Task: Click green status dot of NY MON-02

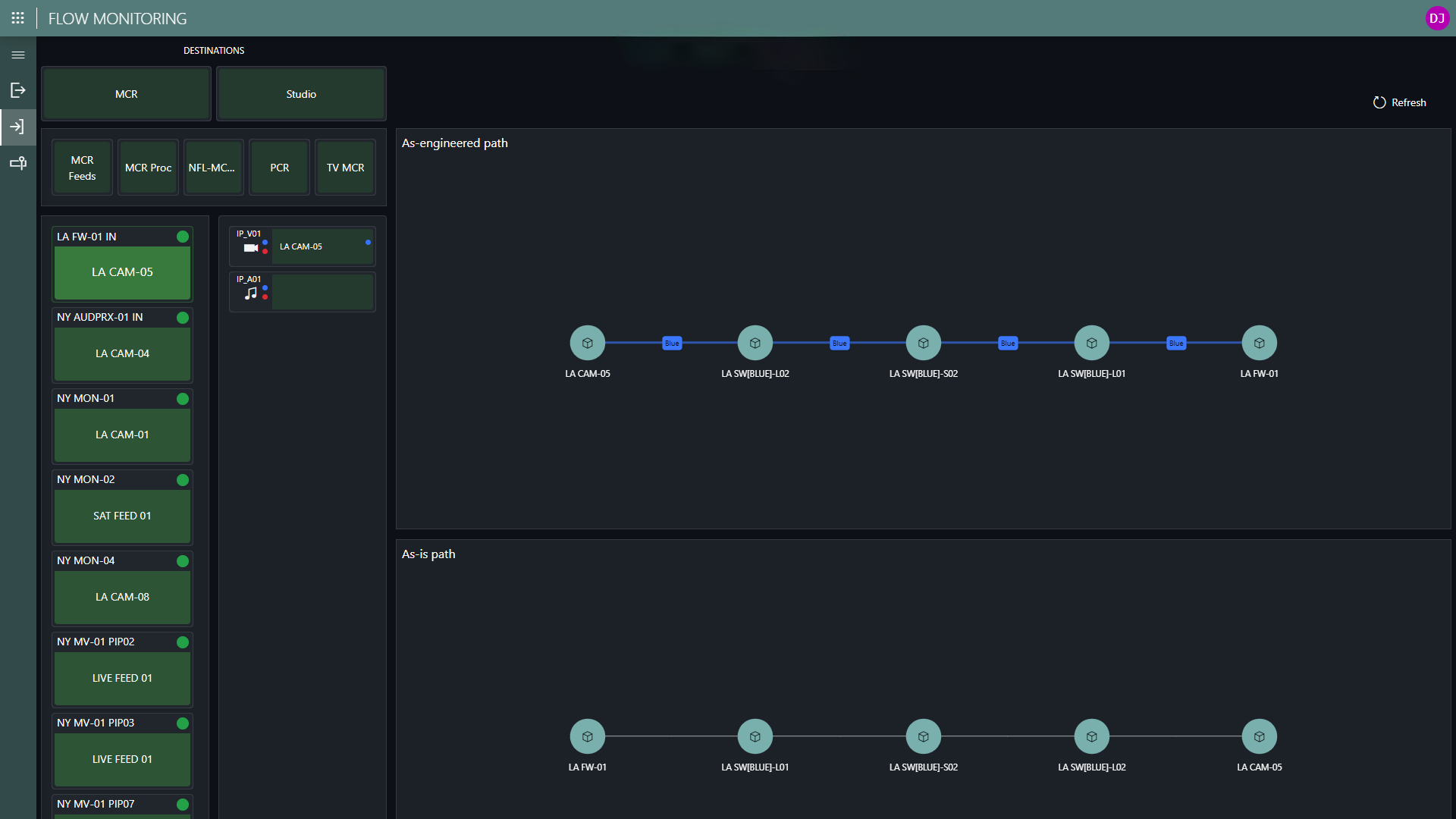Action: [x=183, y=480]
